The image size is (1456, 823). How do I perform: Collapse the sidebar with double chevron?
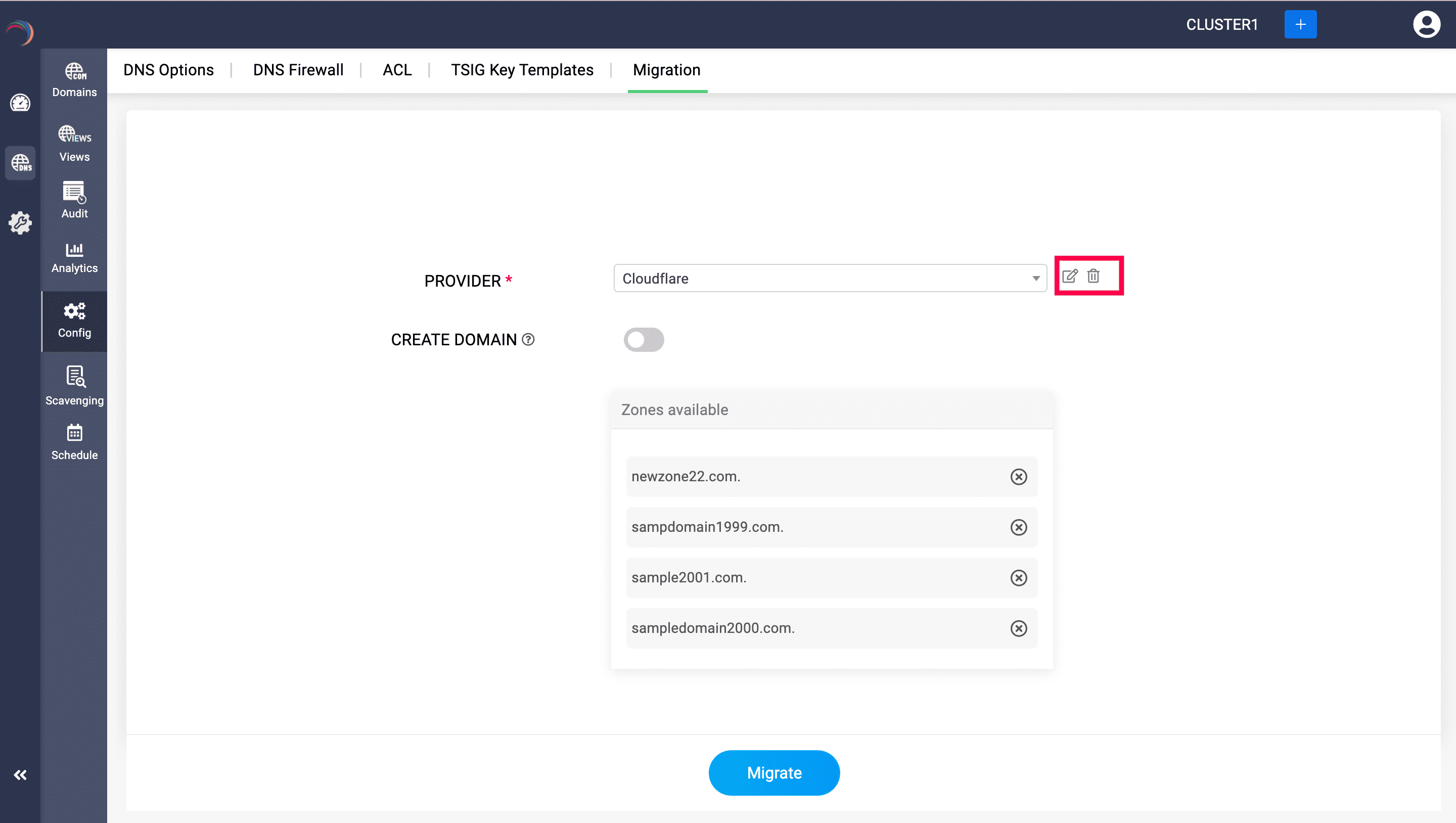[x=20, y=775]
